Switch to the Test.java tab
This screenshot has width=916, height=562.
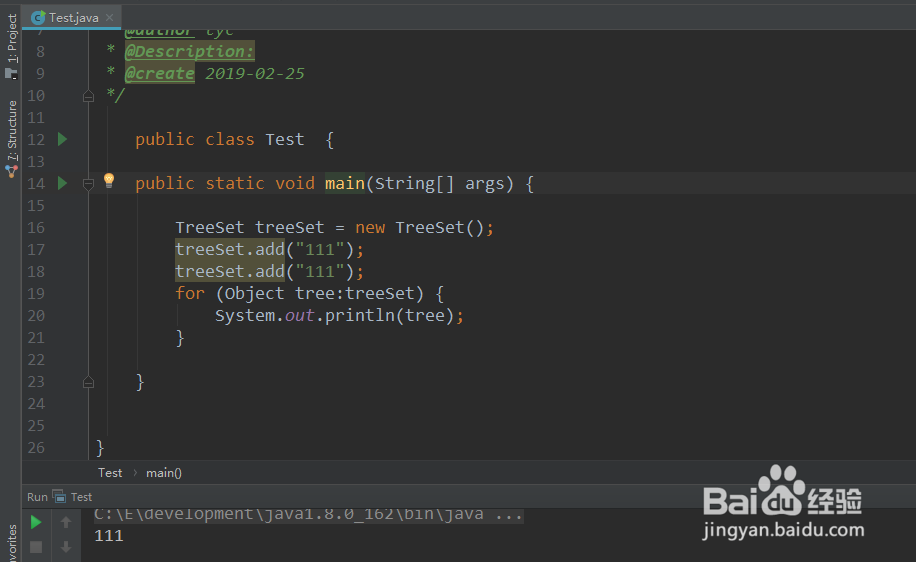[x=71, y=18]
